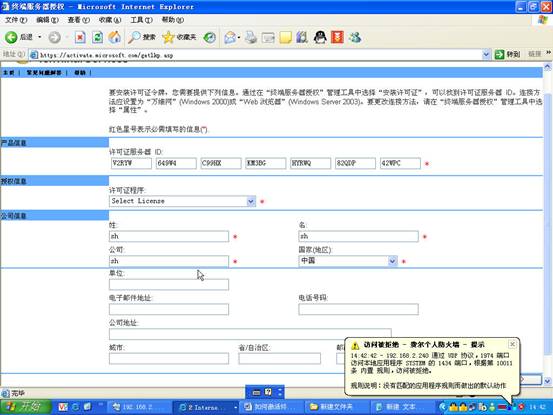Print the page using the printer icon
553x415 pixels.
pos(251,37)
